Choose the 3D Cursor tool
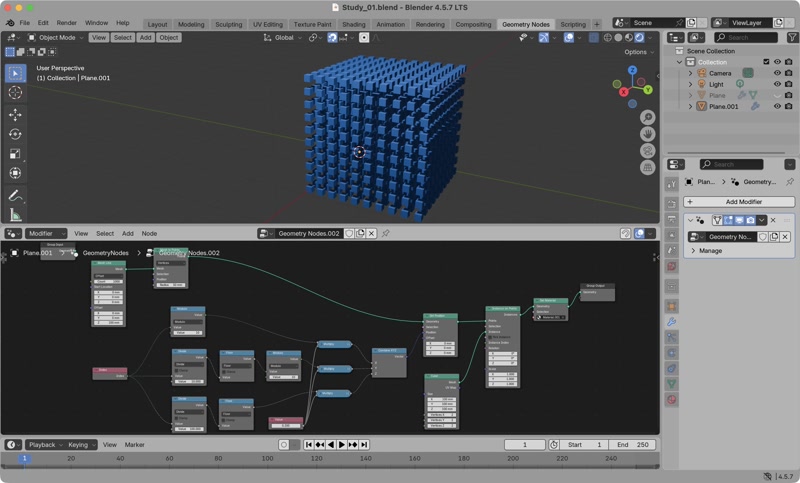 [15, 92]
